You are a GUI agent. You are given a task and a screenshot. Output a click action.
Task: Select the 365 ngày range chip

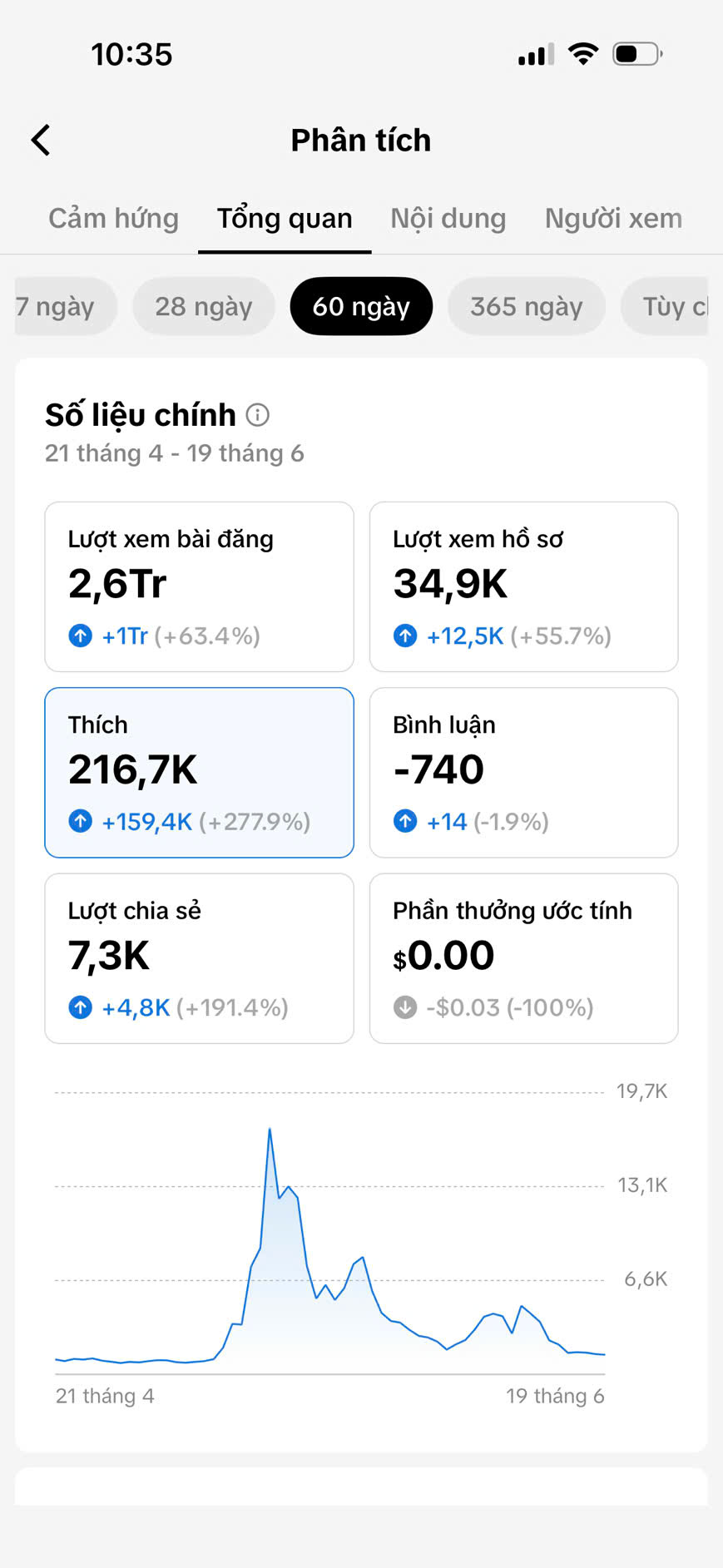click(527, 306)
